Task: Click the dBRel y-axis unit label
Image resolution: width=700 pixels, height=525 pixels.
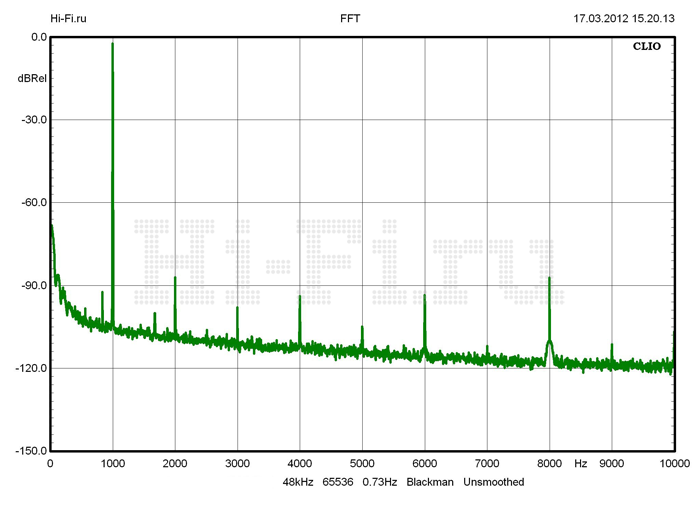Action: click(x=31, y=77)
